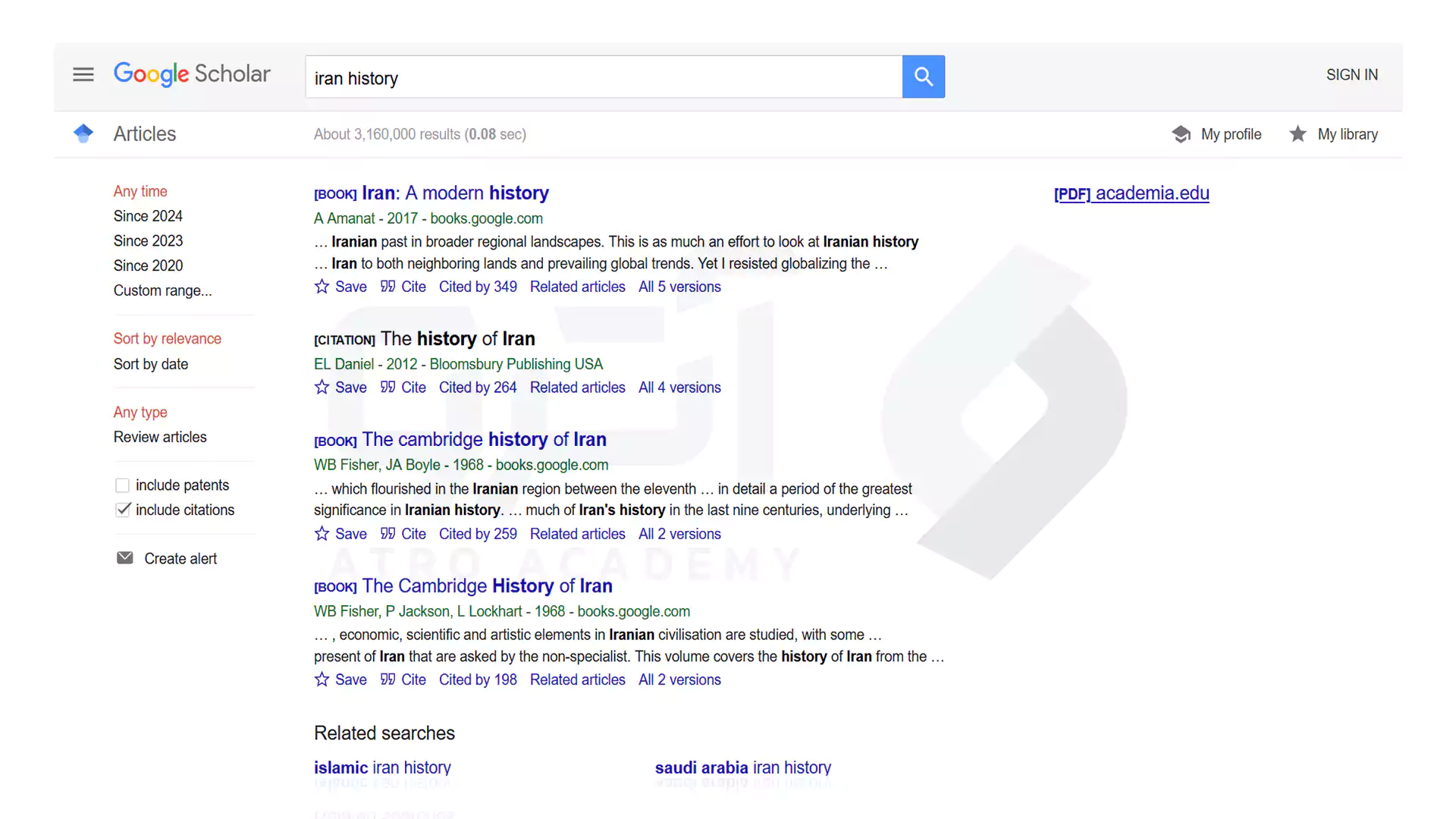Select Sort by date option
Viewport: 1456px width, 819px height.
[x=151, y=364]
